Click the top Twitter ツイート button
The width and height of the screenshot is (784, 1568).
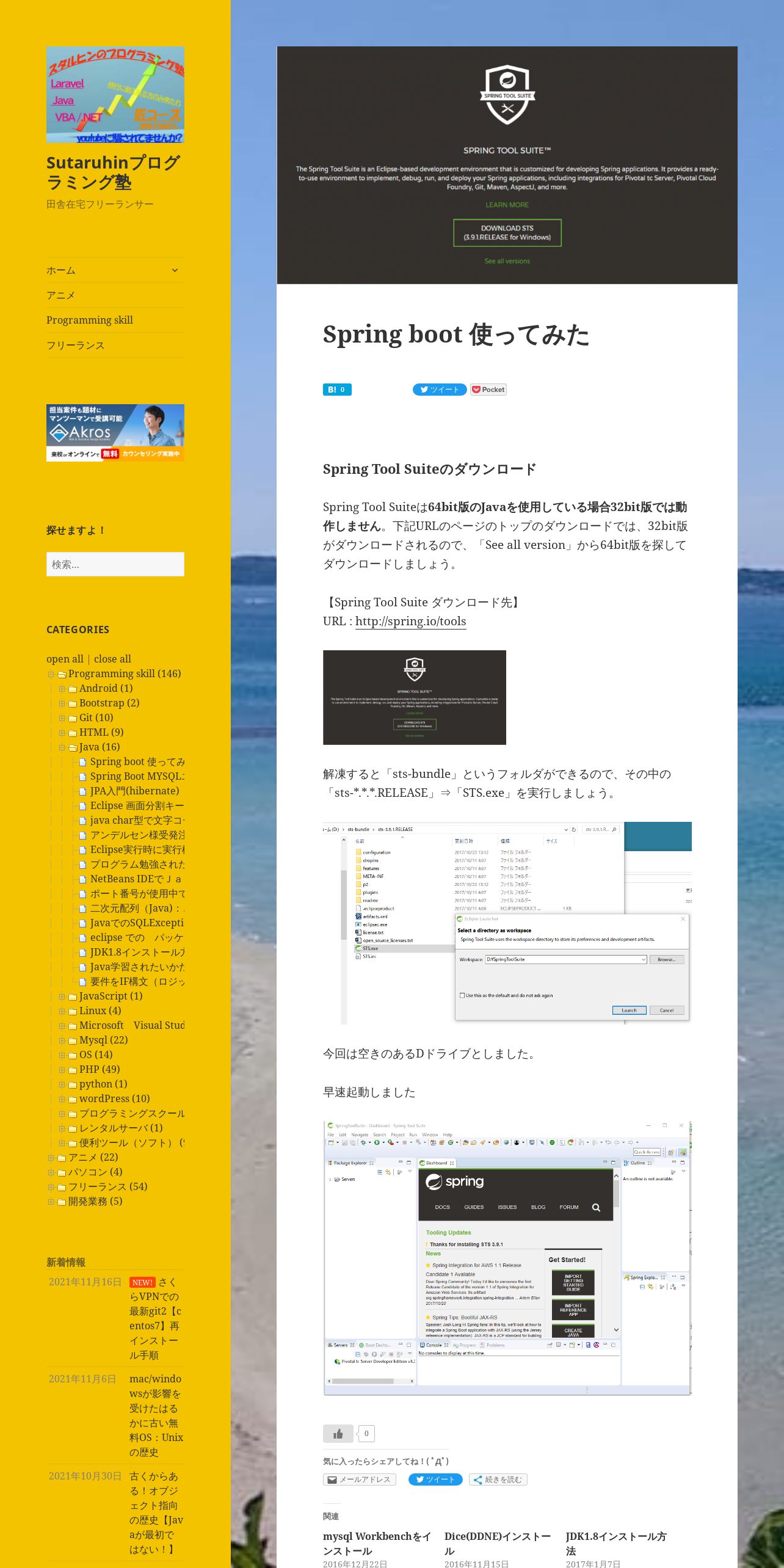click(440, 390)
